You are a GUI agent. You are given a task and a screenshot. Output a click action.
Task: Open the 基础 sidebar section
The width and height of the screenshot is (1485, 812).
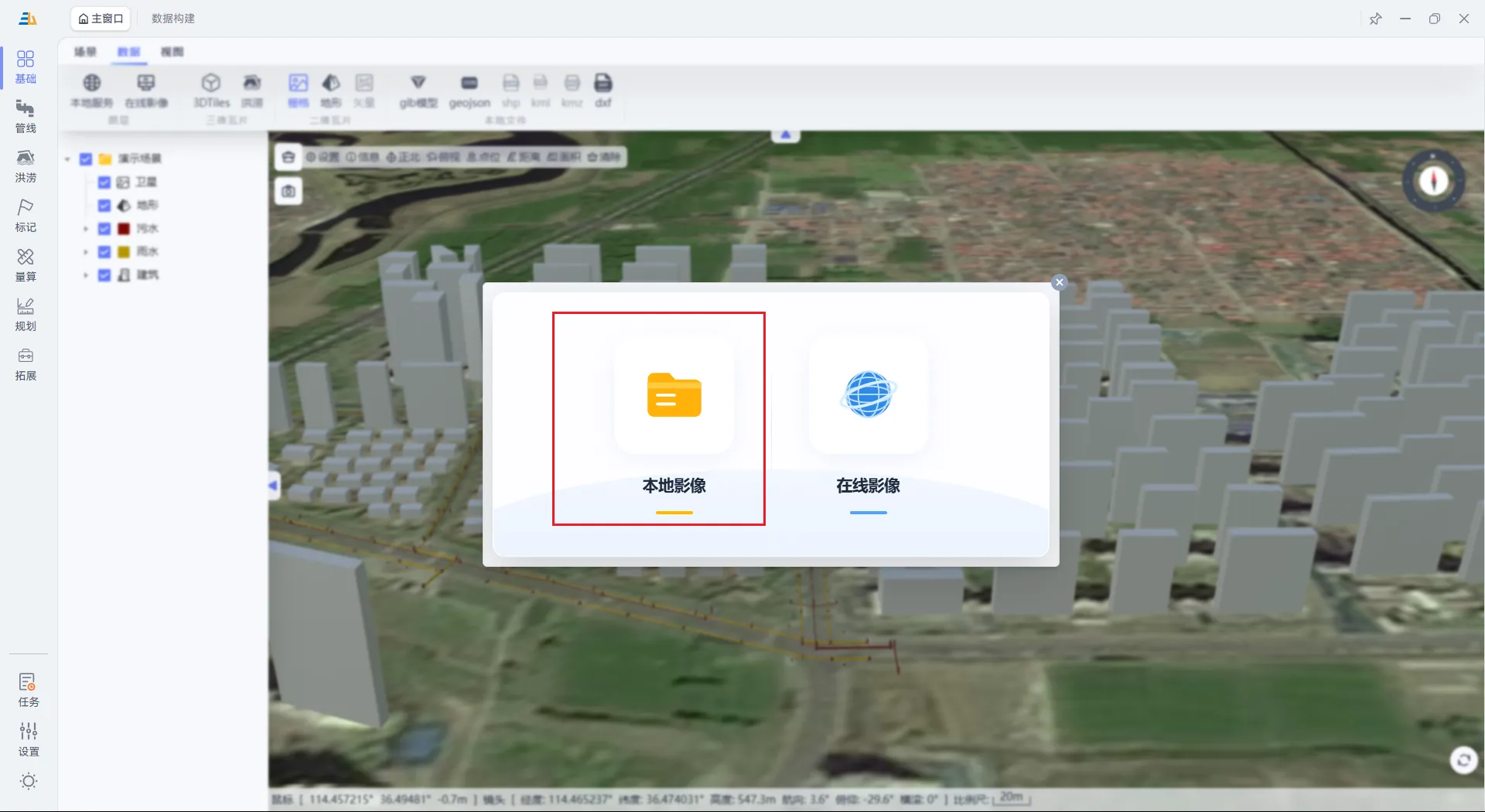(x=26, y=67)
